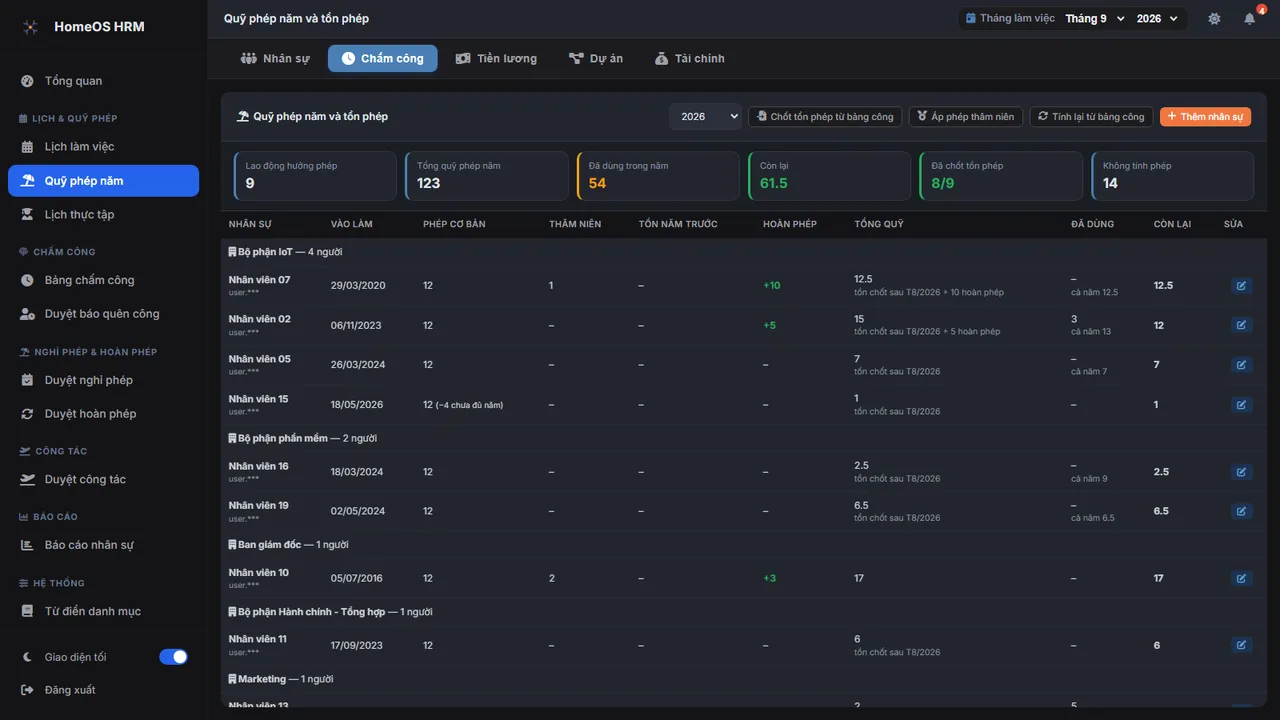
Task: Edit the Nhân viên 15 row
Action: [x=1241, y=405]
